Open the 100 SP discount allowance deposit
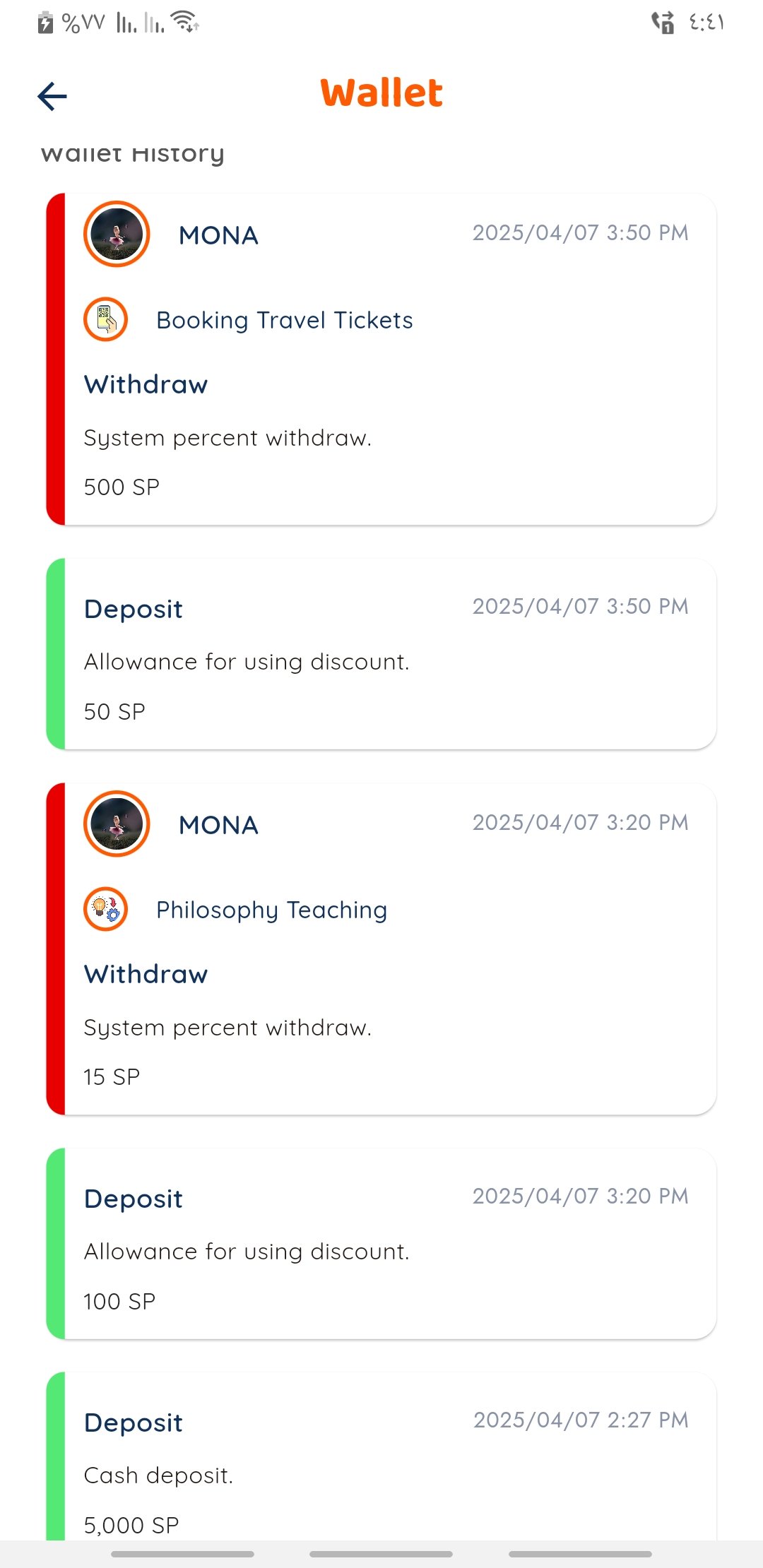The width and height of the screenshot is (763, 1568). (381, 1244)
